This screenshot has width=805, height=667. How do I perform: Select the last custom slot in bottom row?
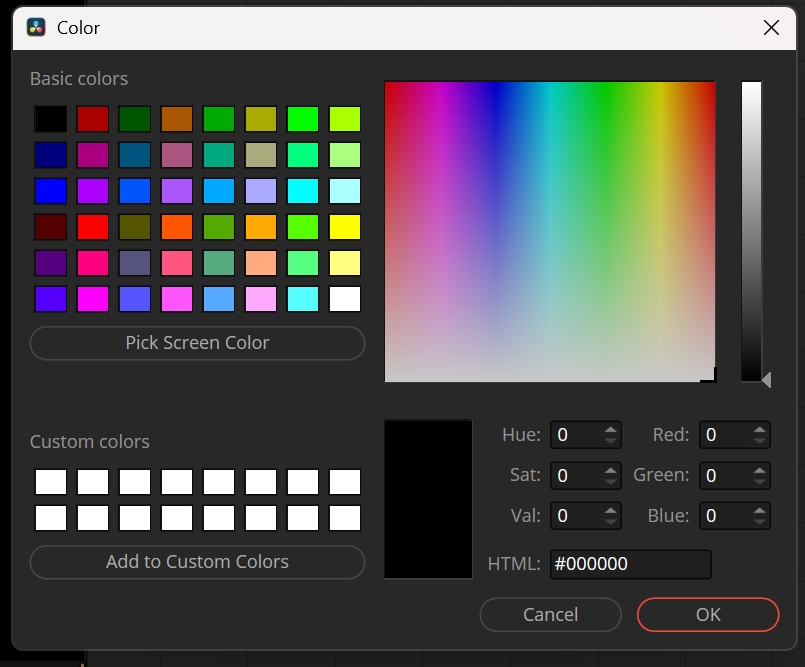coord(345,518)
